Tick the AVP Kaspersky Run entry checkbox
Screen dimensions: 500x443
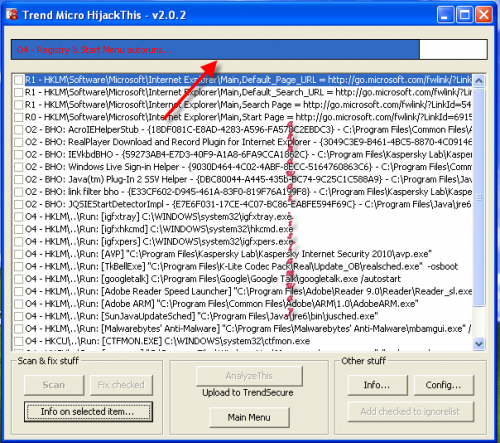19,254
